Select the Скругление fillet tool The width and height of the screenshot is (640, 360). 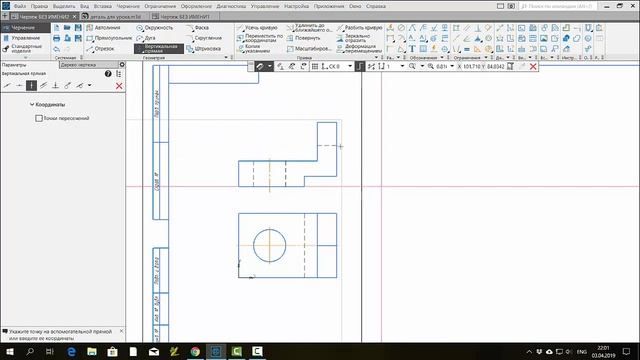pos(204,38)
